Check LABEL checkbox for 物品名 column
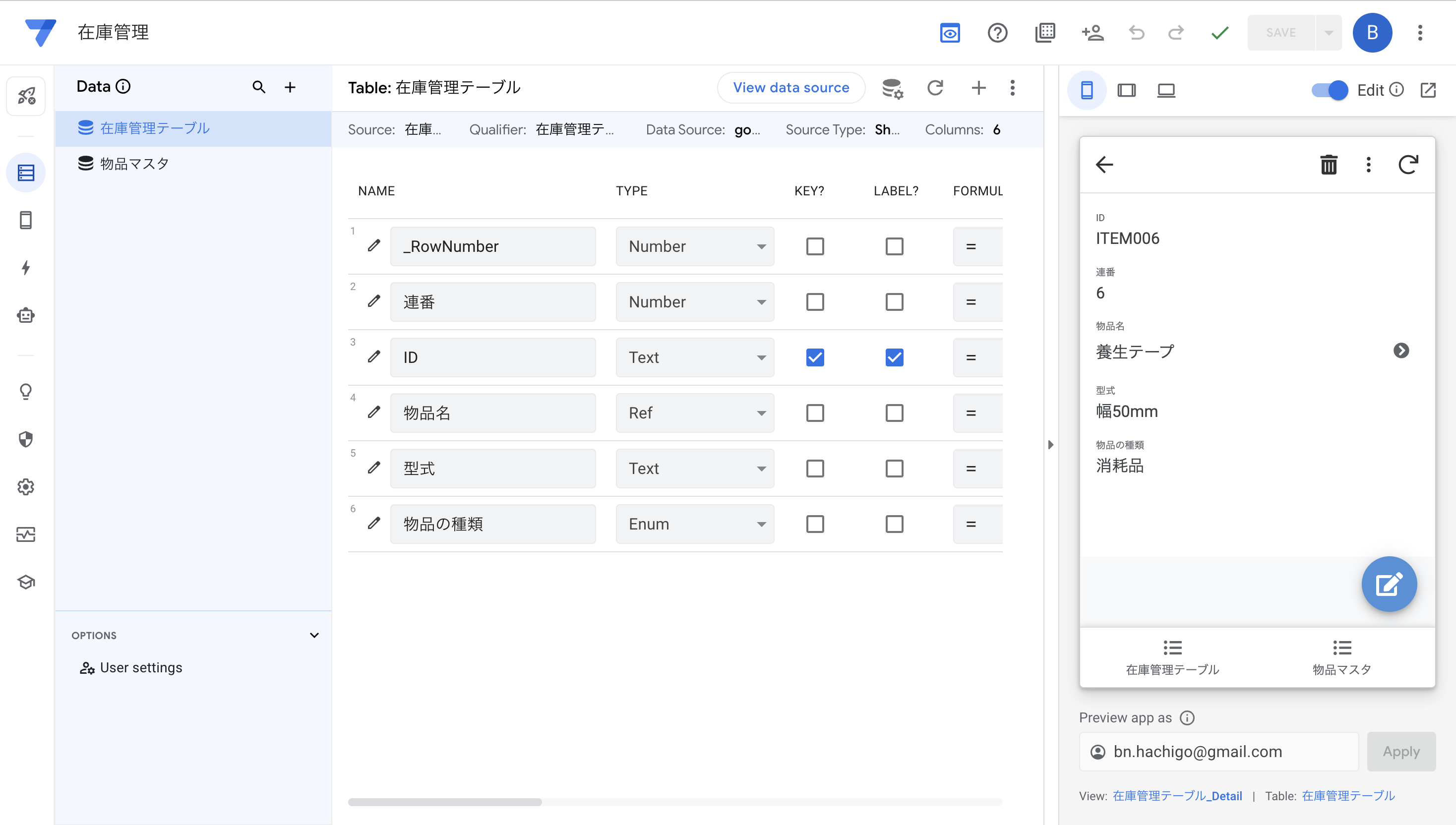 click(894, 413)
